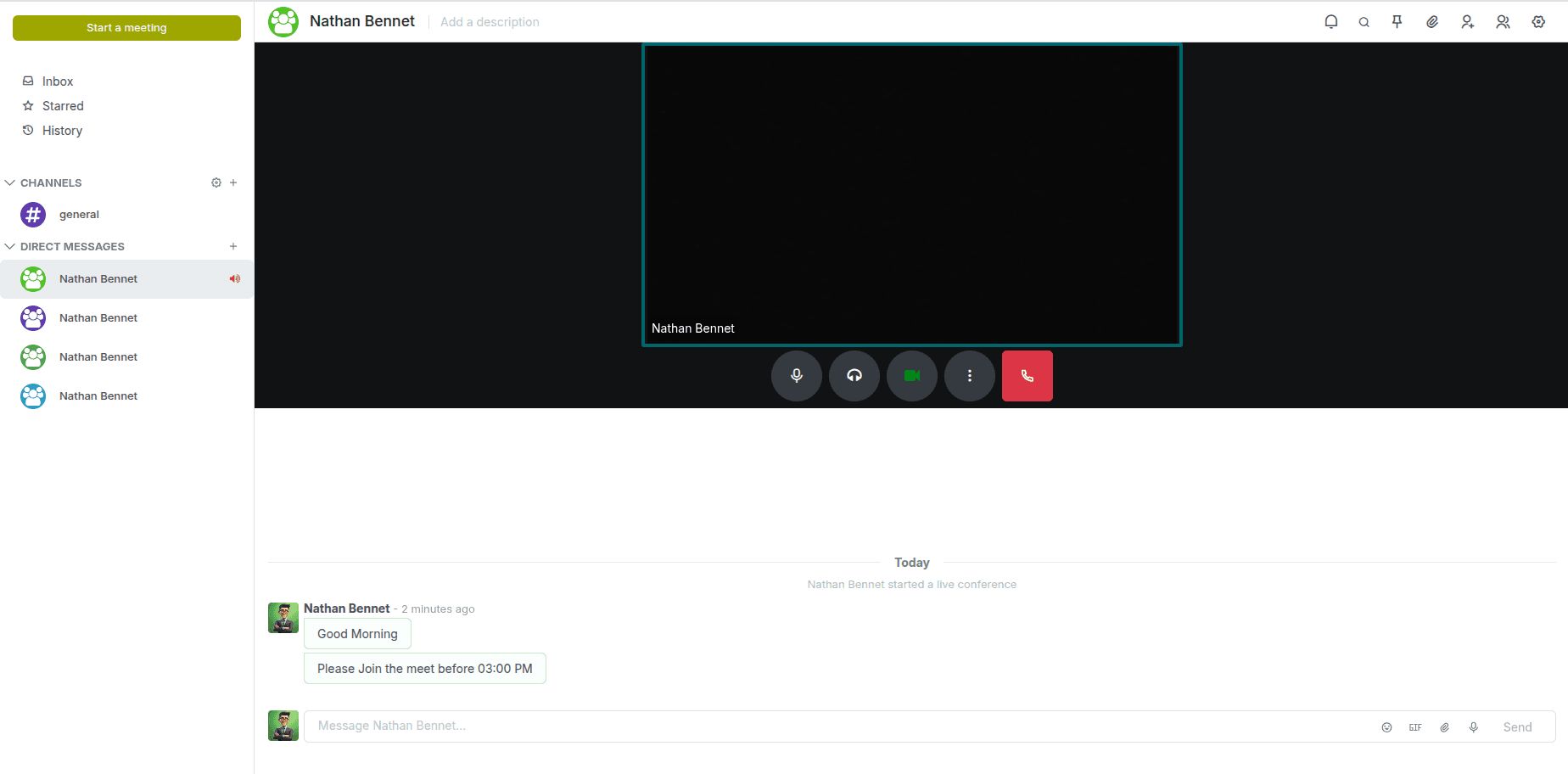This screenshot has height=774, width=1568.
Task: Add a user to the conversation
Action: tap(1467, 21)
